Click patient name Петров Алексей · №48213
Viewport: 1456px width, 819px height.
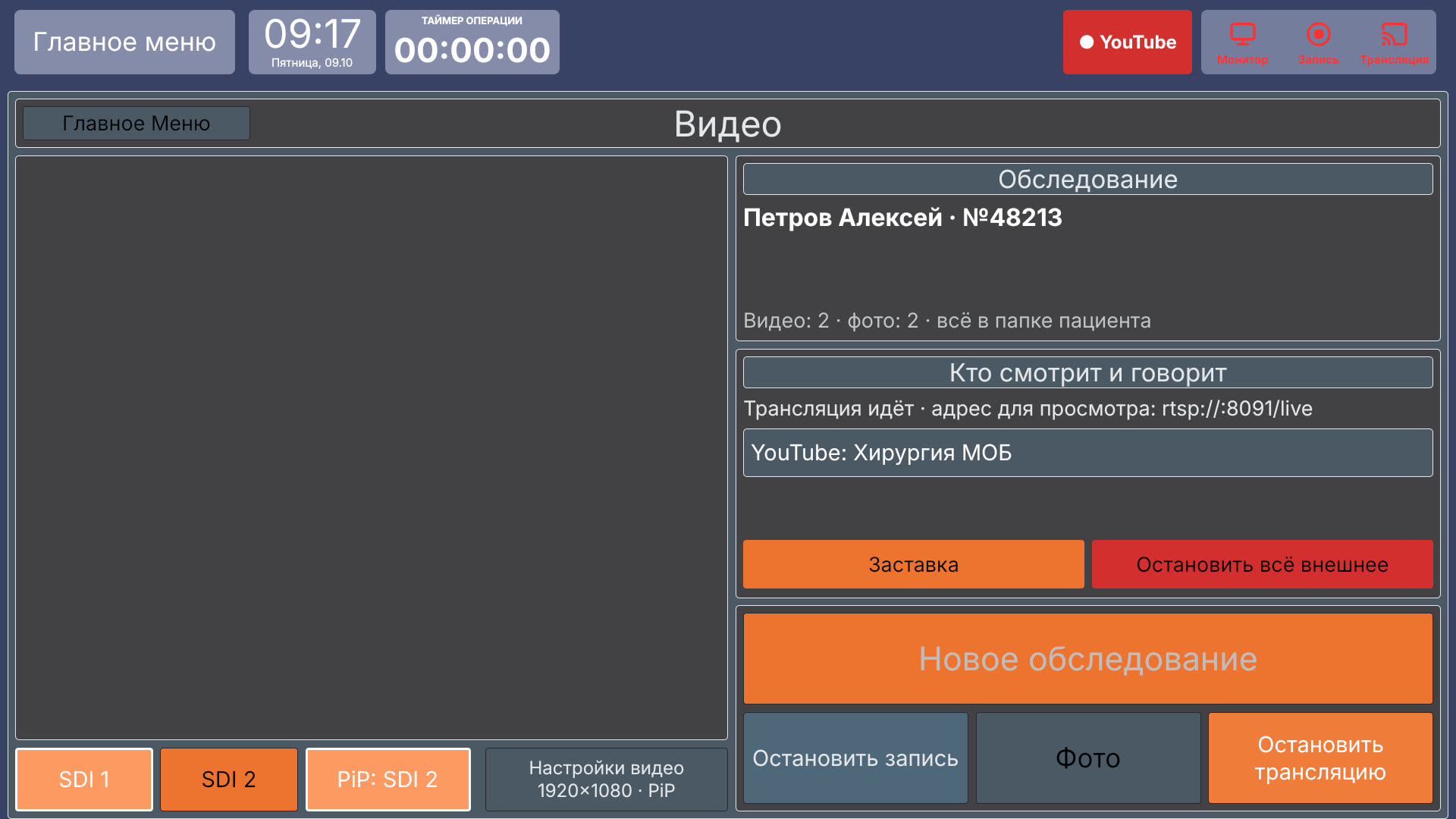902,218
